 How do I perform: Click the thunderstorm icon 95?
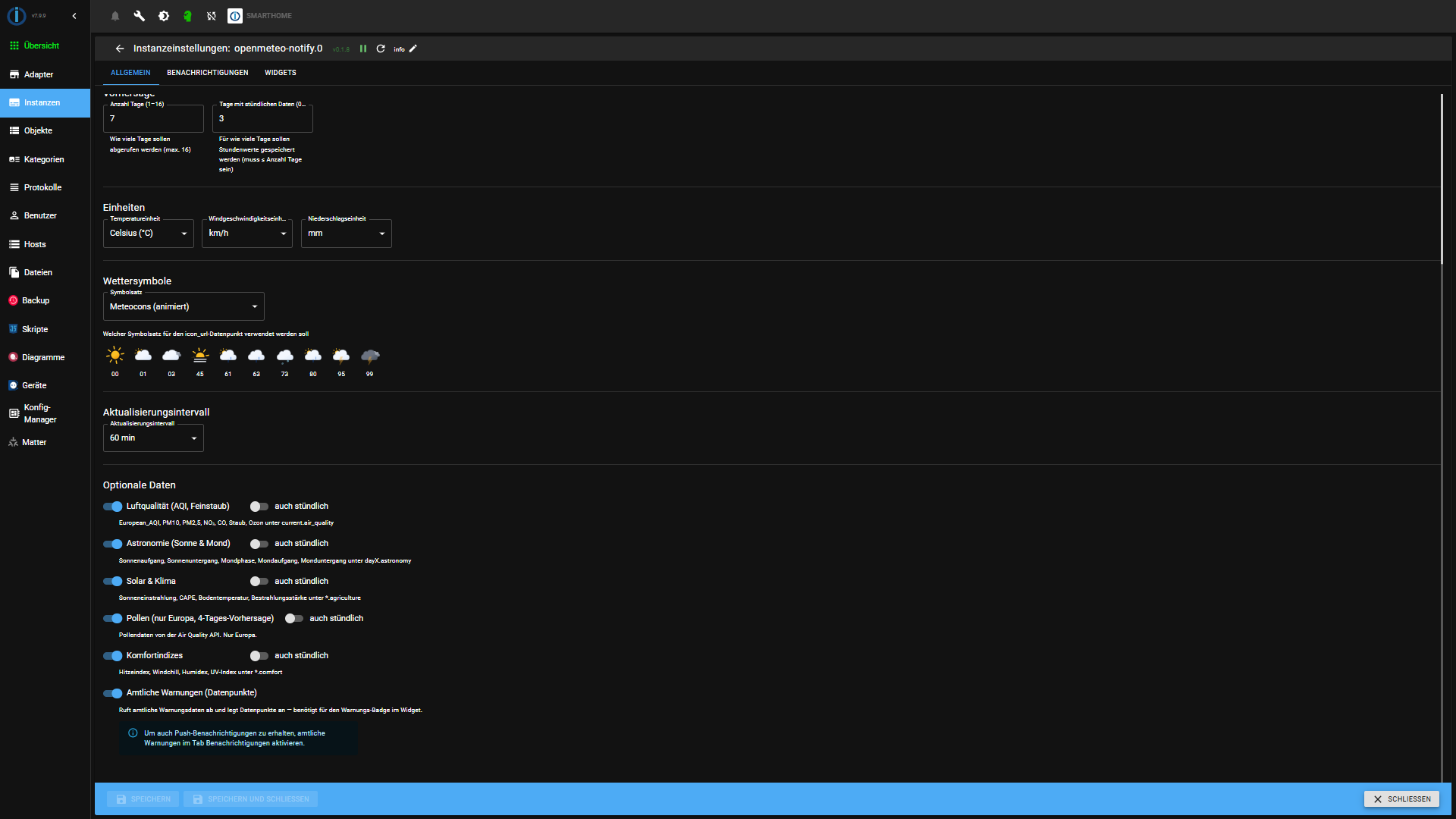pyautogui.click(x=341, y=355)
